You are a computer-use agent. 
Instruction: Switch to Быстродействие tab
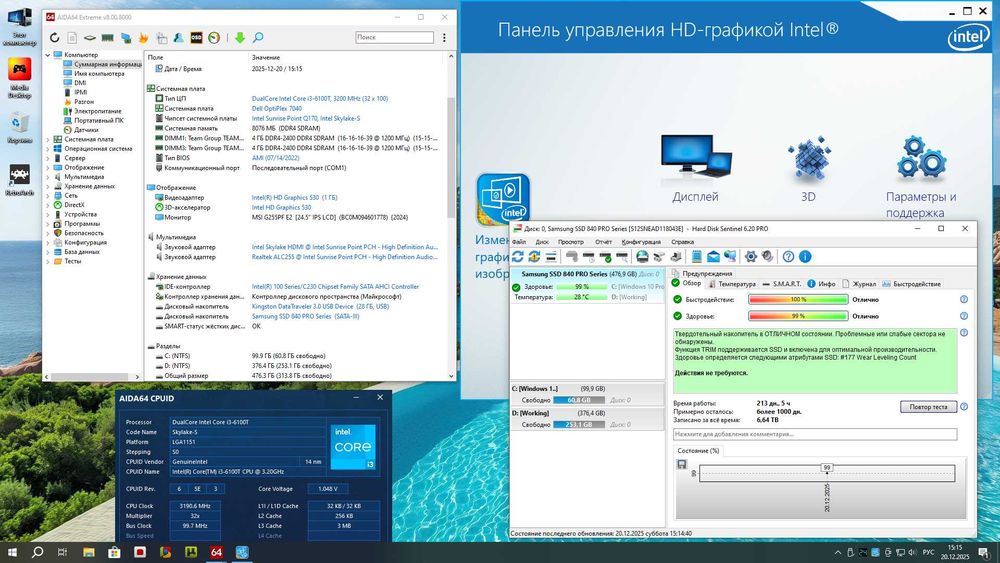[911, 284]
